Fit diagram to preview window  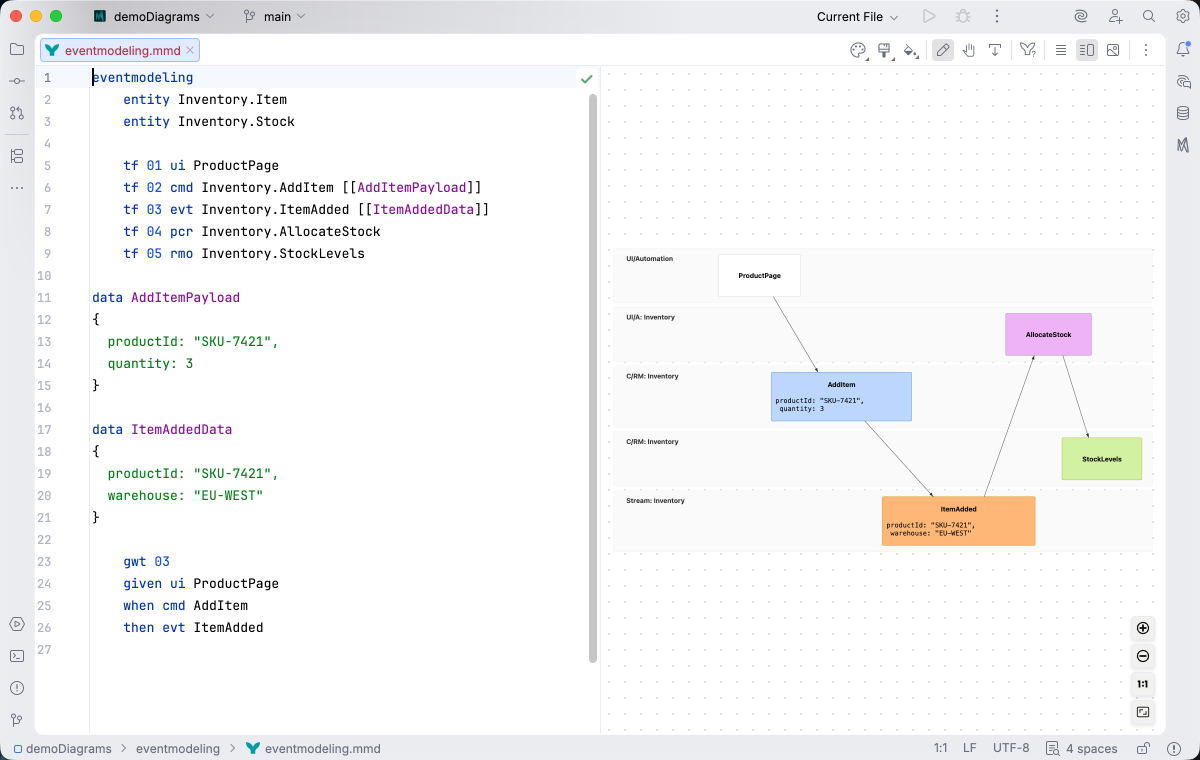click(x=1143, y=712)
